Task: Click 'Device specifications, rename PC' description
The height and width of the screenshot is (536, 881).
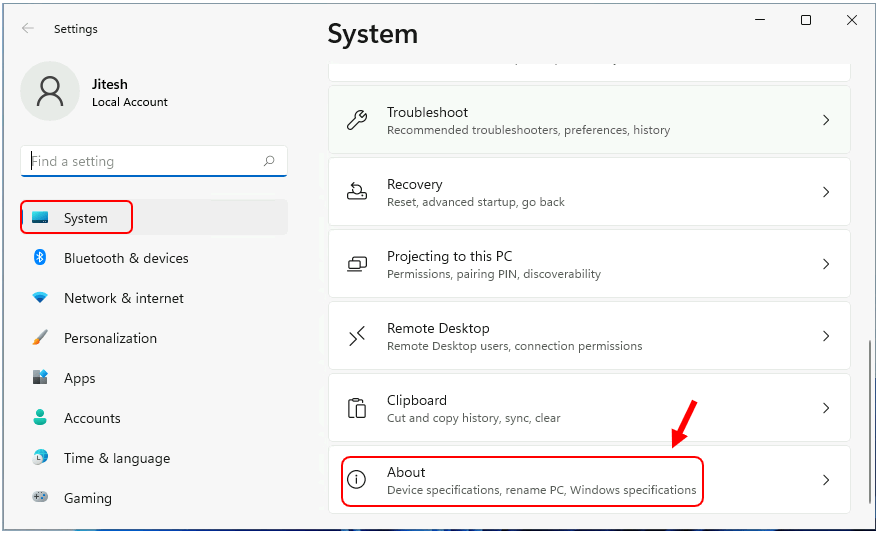Action: [x=542, y=489]
